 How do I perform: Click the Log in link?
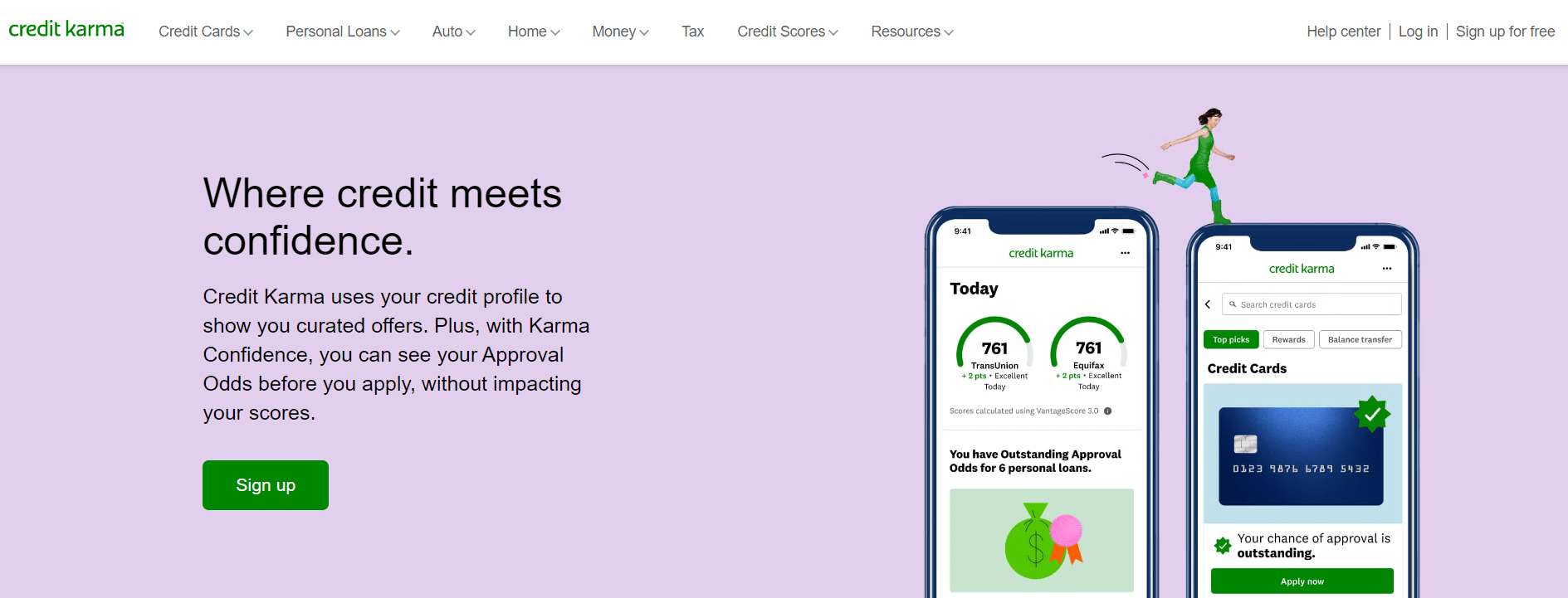[x=1418, y=32]
